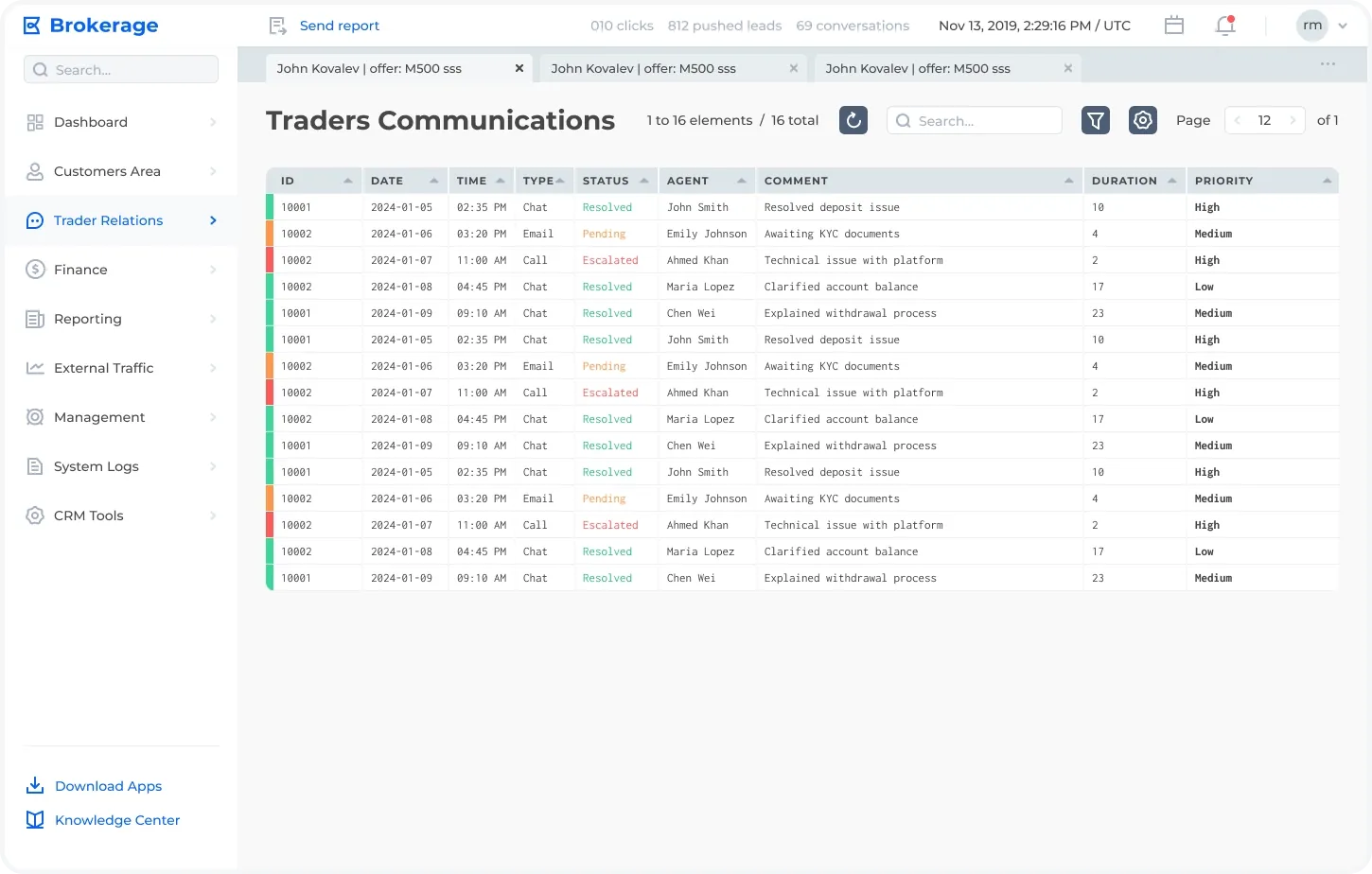Expand the CRM Tools chevron

pyautogui.click(x=213, y=516)
